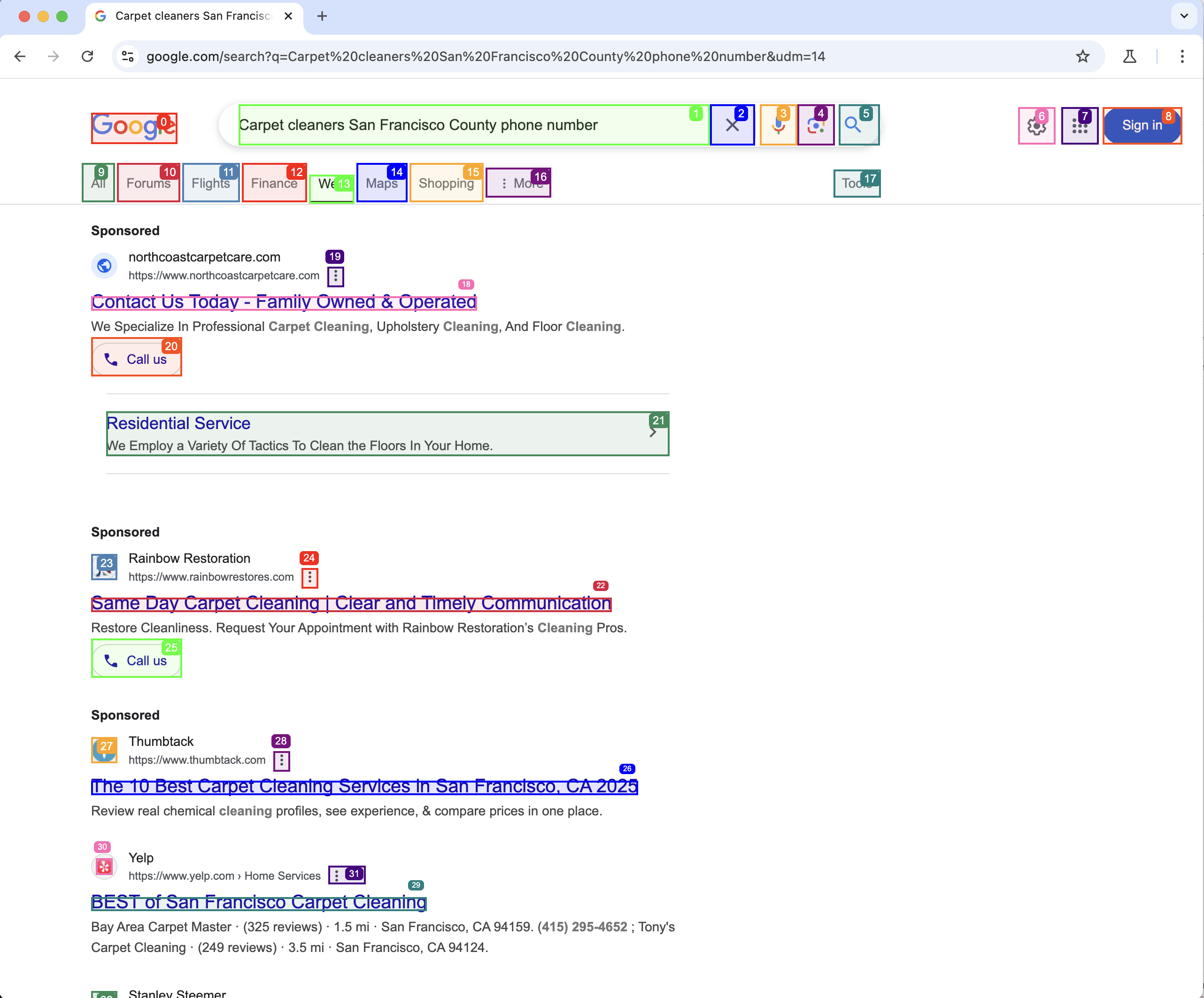Open three-dot options for northcoastcarpetcare.com ad
This screenshot has width=1204, height=998.
(x=335, y=276)
